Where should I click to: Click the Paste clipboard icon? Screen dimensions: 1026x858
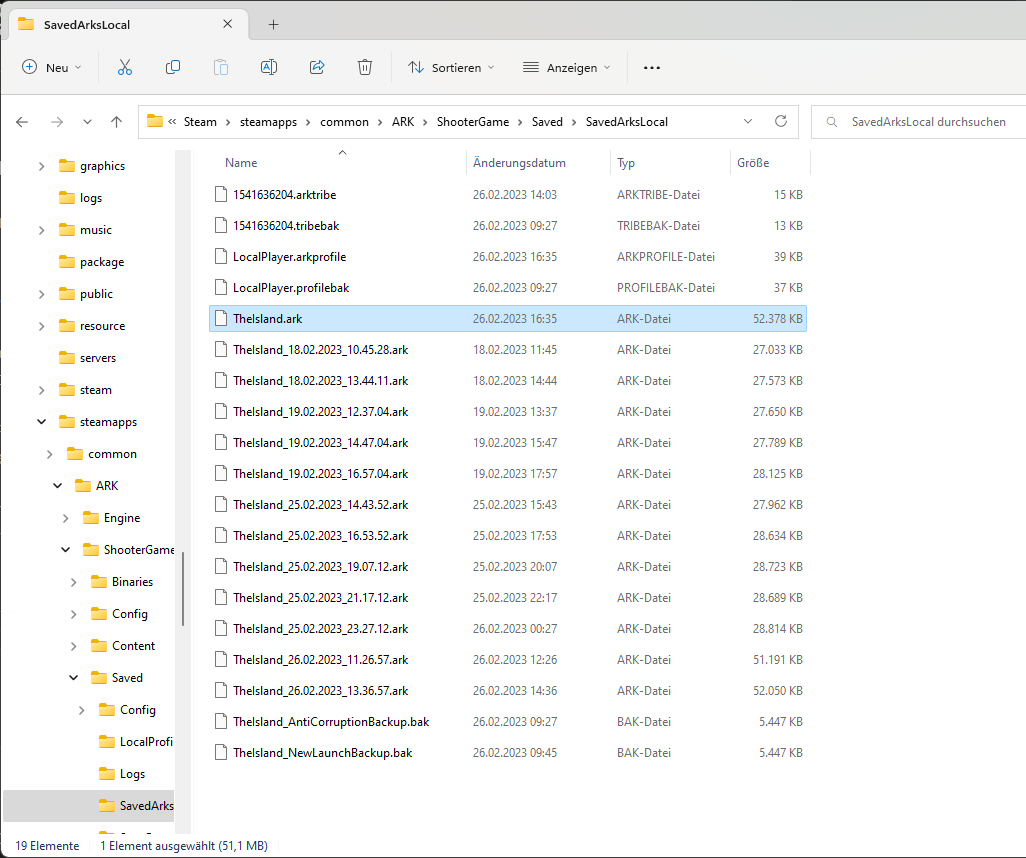pos(221,67)
